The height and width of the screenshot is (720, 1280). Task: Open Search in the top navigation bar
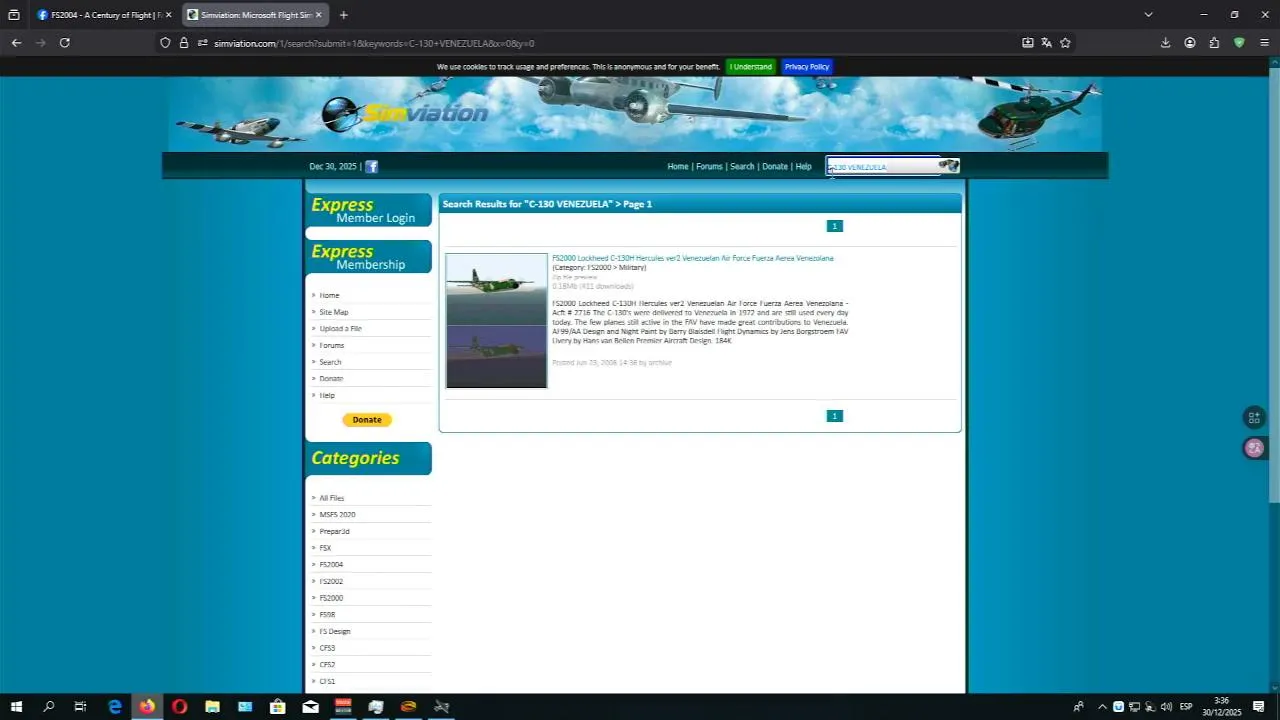point(742,167)
